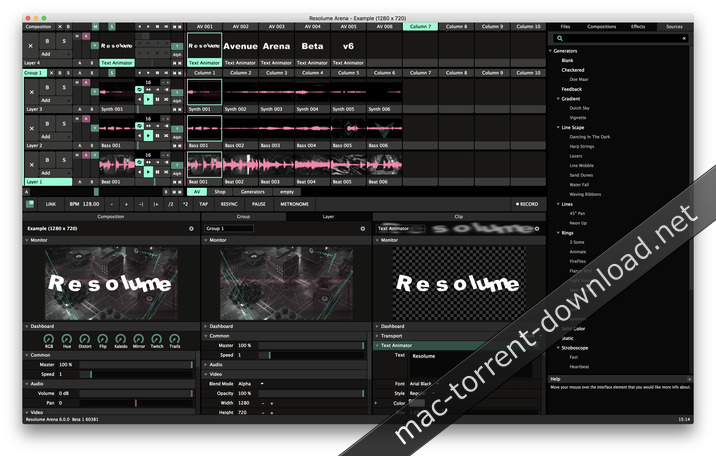The width and height of the screenshot is (716, 456).
Task: Expand the Group Dashboard section
Action: pos(205,326)
